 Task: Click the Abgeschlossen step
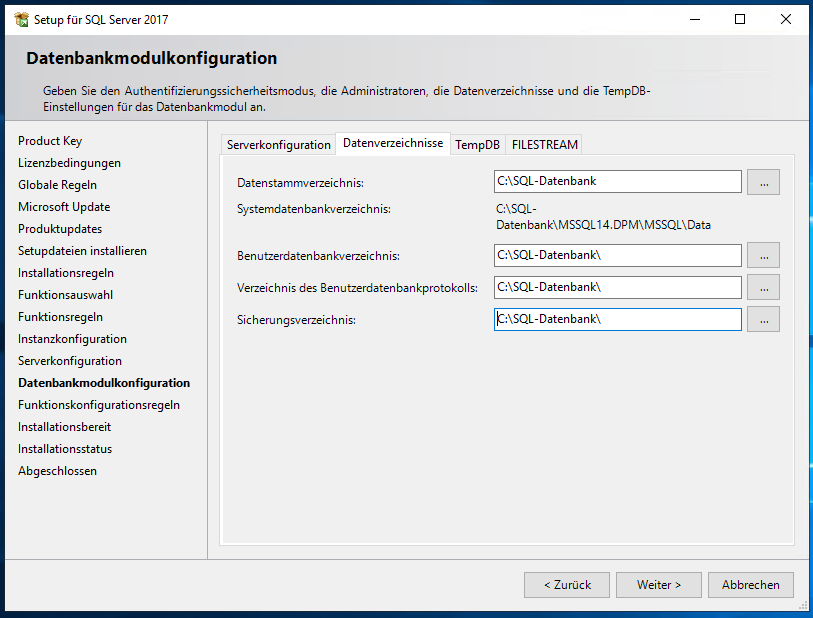(x=58, y=471)
